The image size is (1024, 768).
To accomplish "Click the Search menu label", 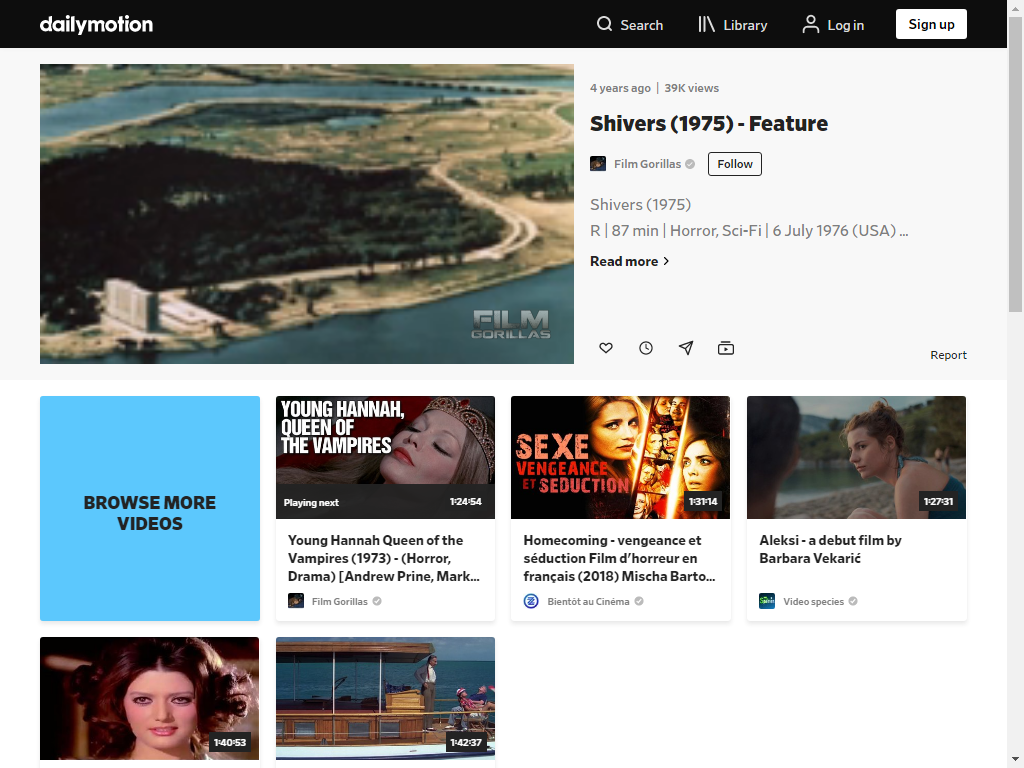I will click(x=641, y=25).
